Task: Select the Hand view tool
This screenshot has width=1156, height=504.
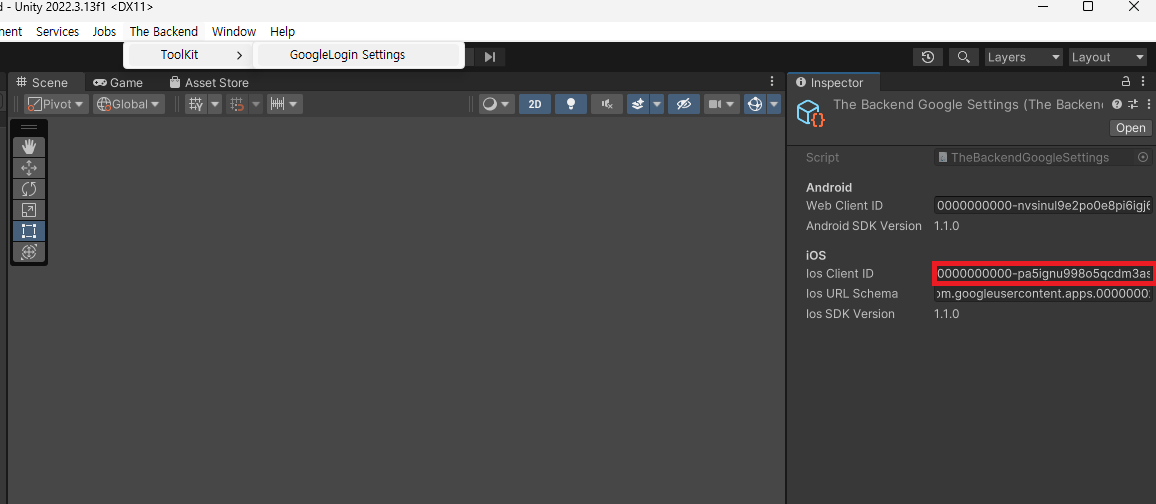Action: (x=29, y=147)
